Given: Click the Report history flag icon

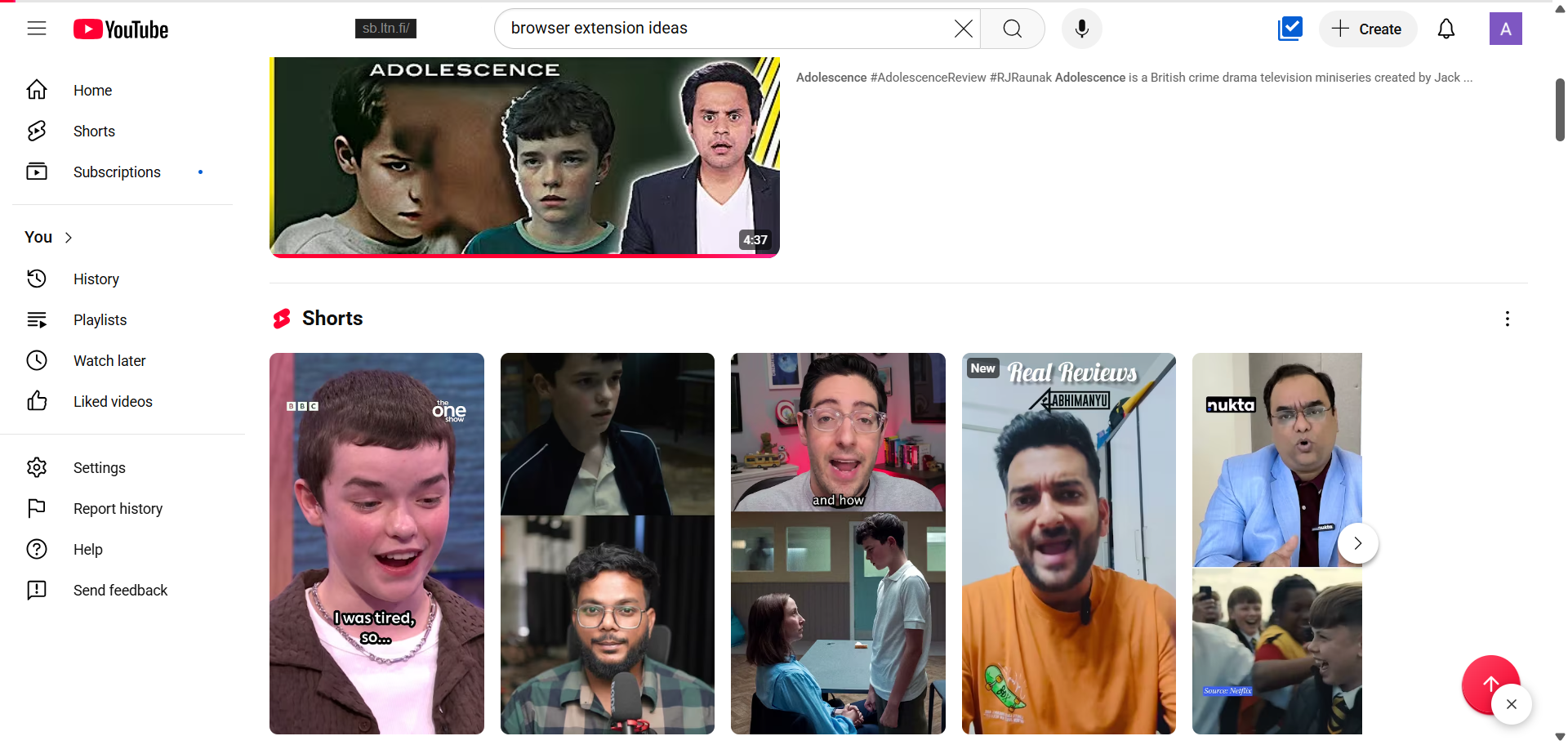Looking at the screenshot, I should [x=37, y=508].
